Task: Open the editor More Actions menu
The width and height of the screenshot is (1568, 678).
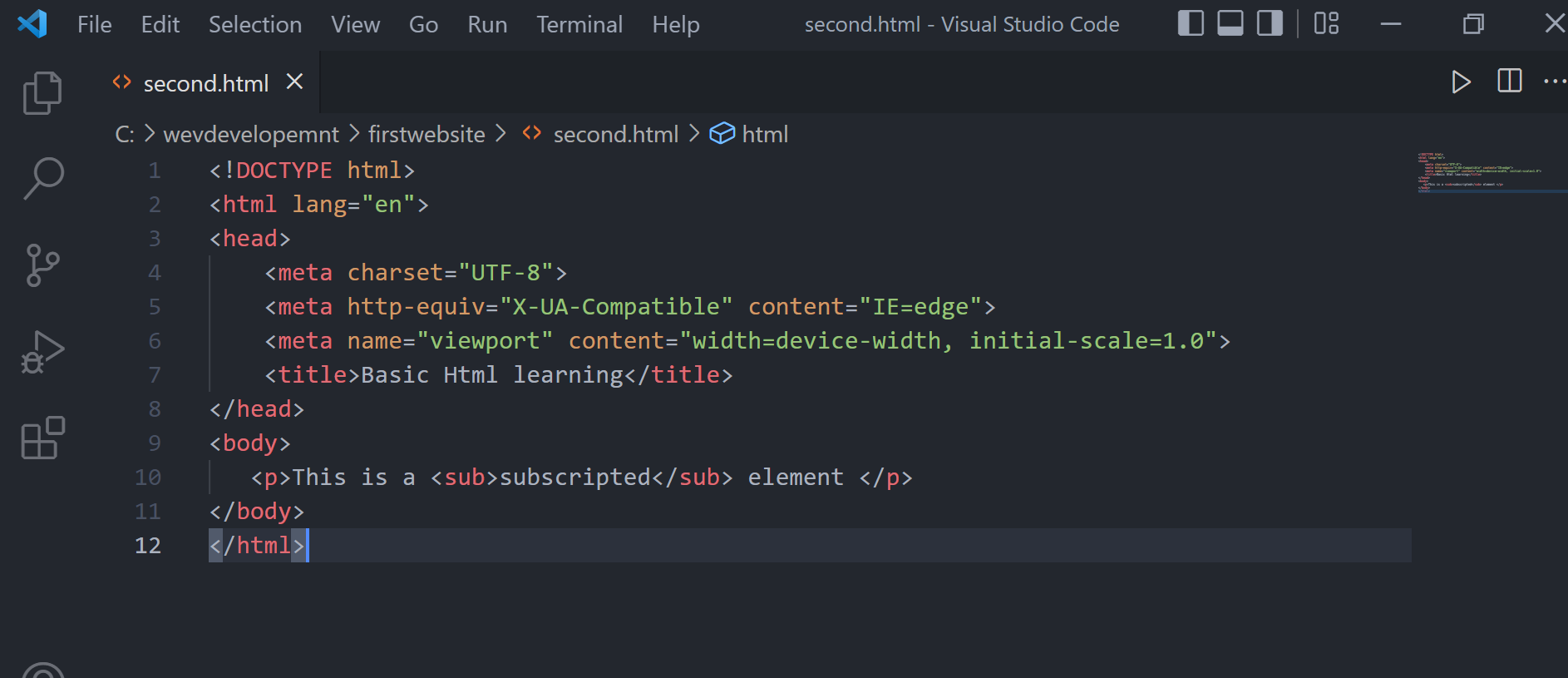Action: coord(1554,82)
